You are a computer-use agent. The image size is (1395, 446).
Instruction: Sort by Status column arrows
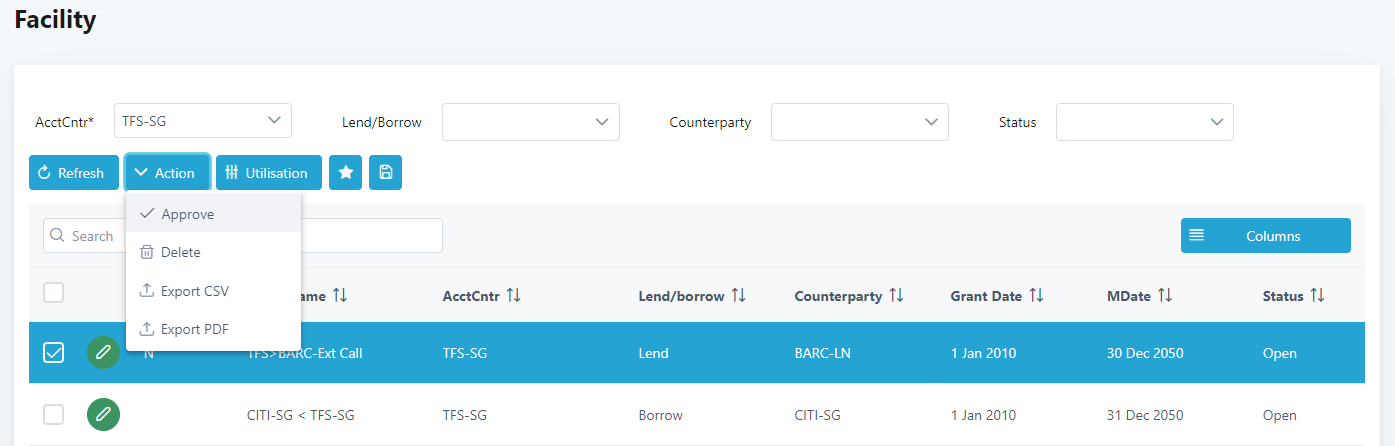coord(1317,296)
